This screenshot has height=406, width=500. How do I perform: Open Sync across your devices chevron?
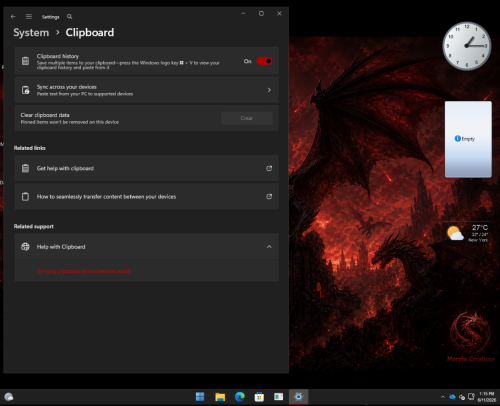(x=269, y=90)
